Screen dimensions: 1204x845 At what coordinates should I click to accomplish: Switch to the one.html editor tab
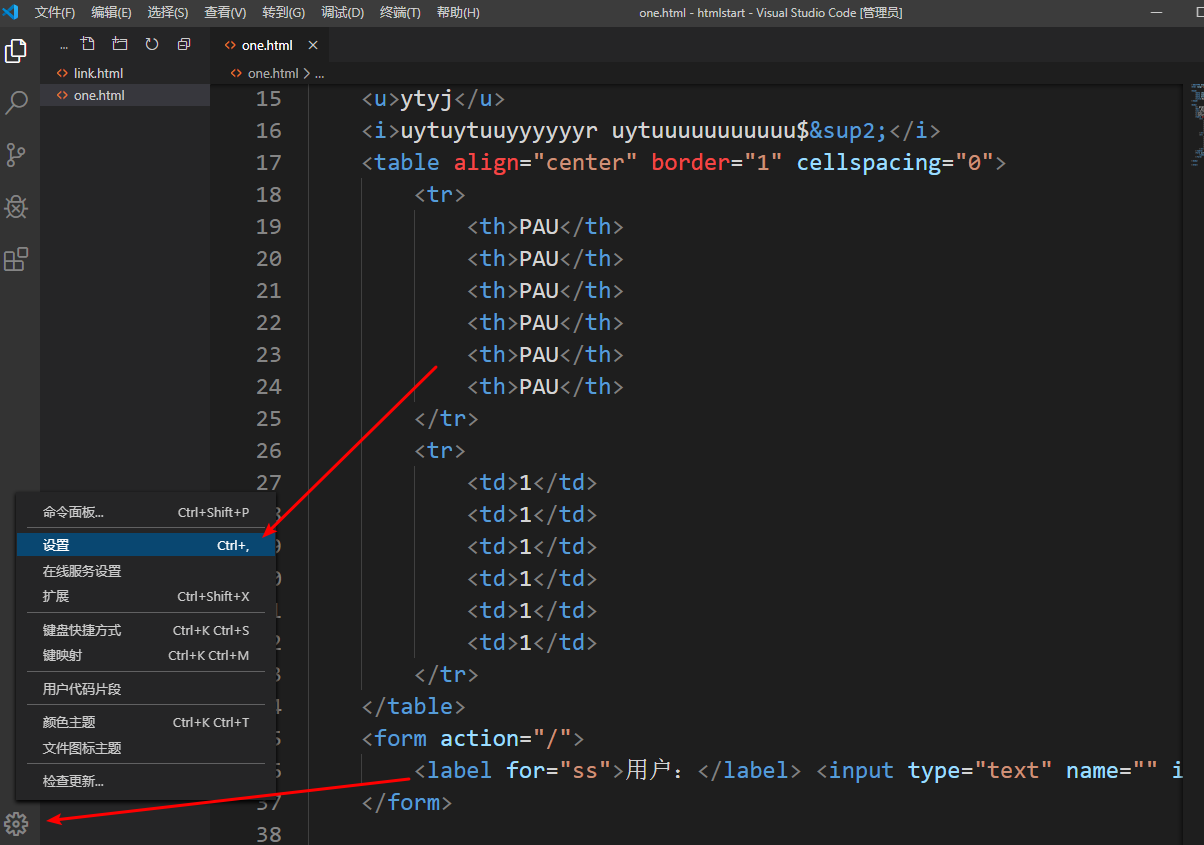tap(270, 45)
